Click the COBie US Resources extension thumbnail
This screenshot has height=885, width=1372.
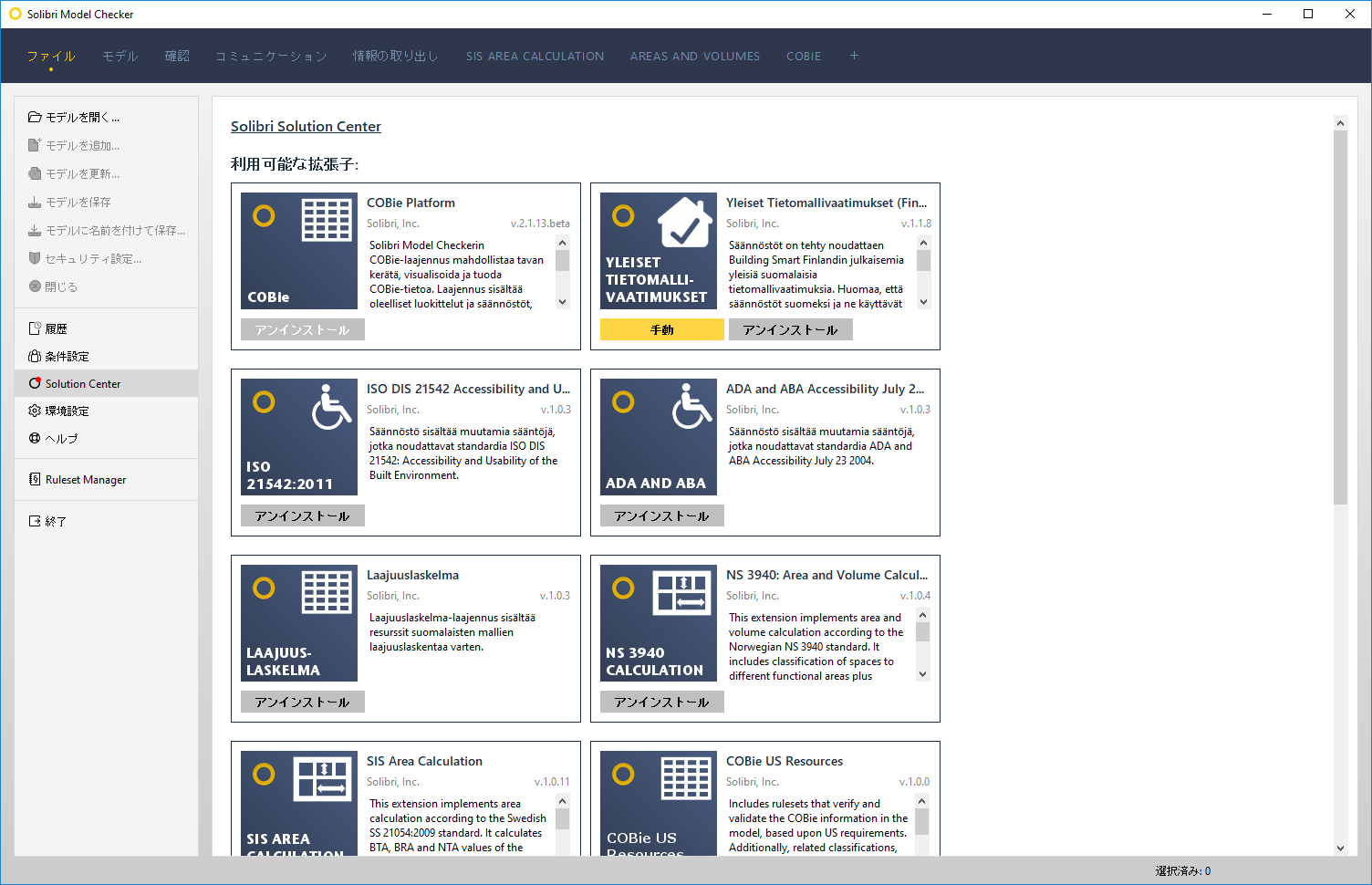[x=659, y=803]
